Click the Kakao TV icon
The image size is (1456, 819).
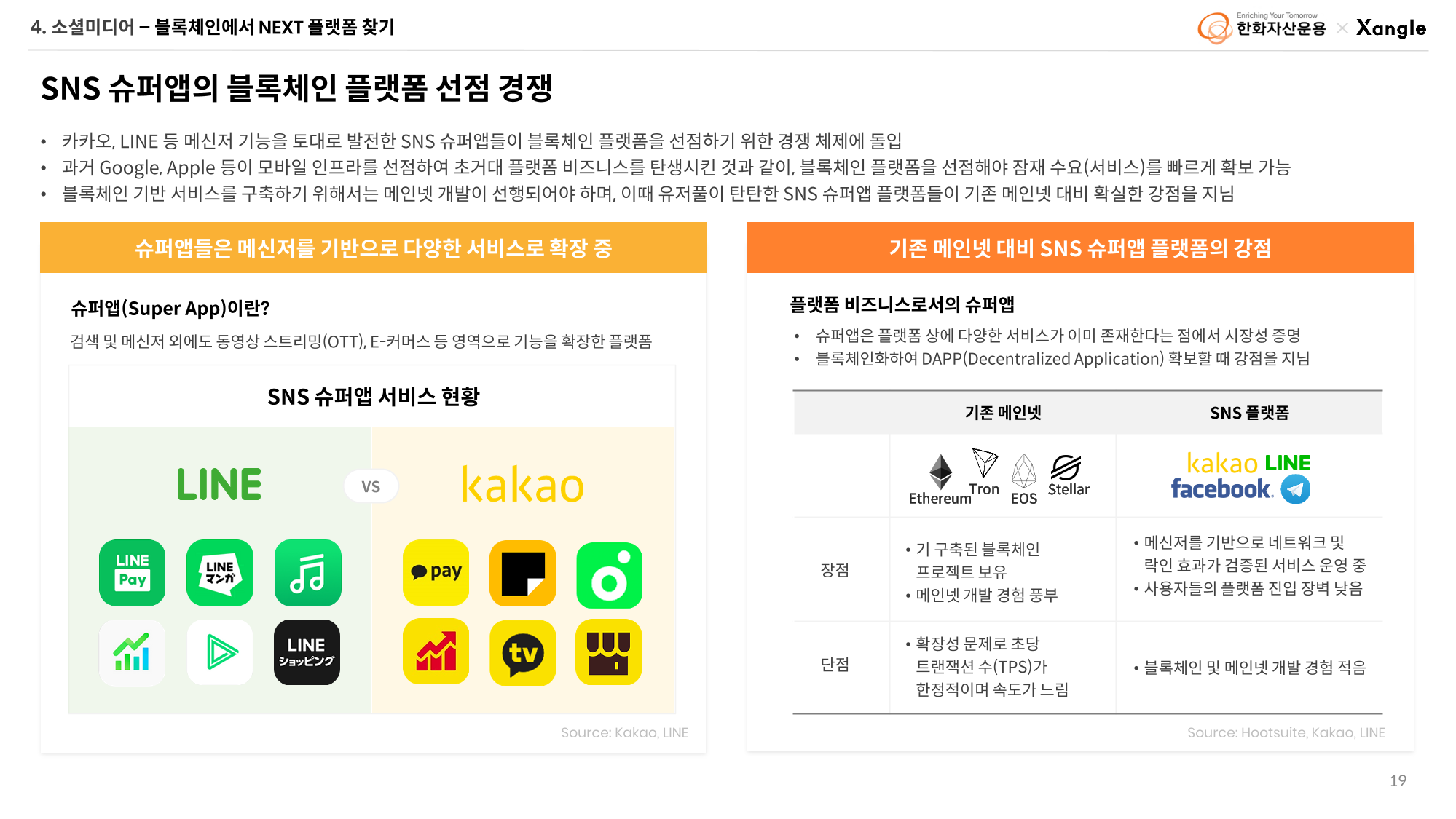(522, 652)
